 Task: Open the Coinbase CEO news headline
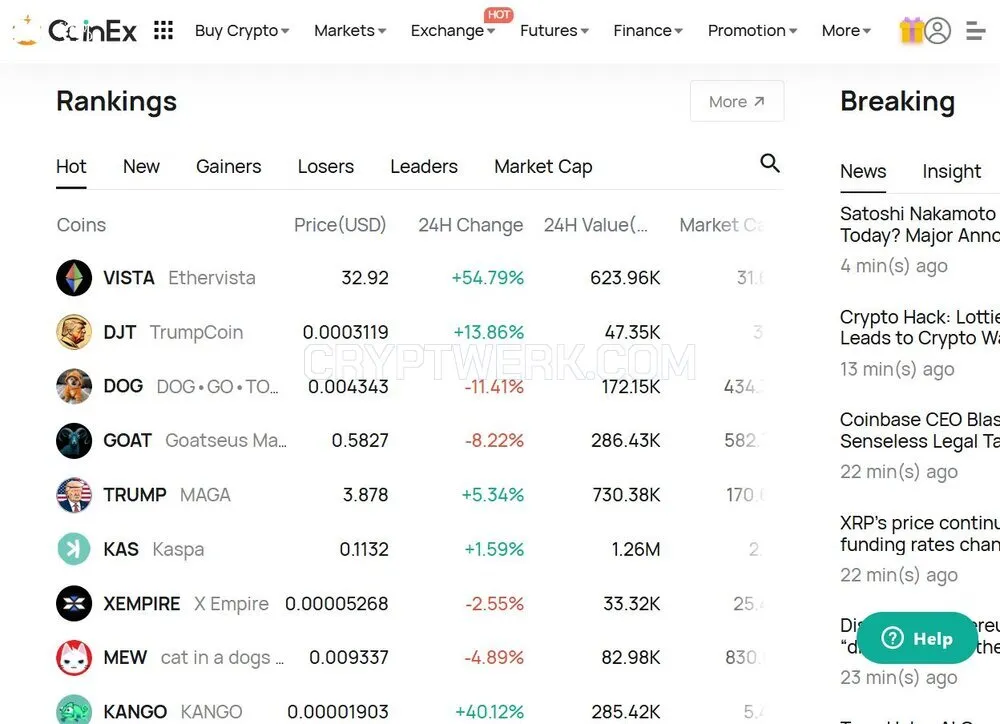tap(920, 430)
